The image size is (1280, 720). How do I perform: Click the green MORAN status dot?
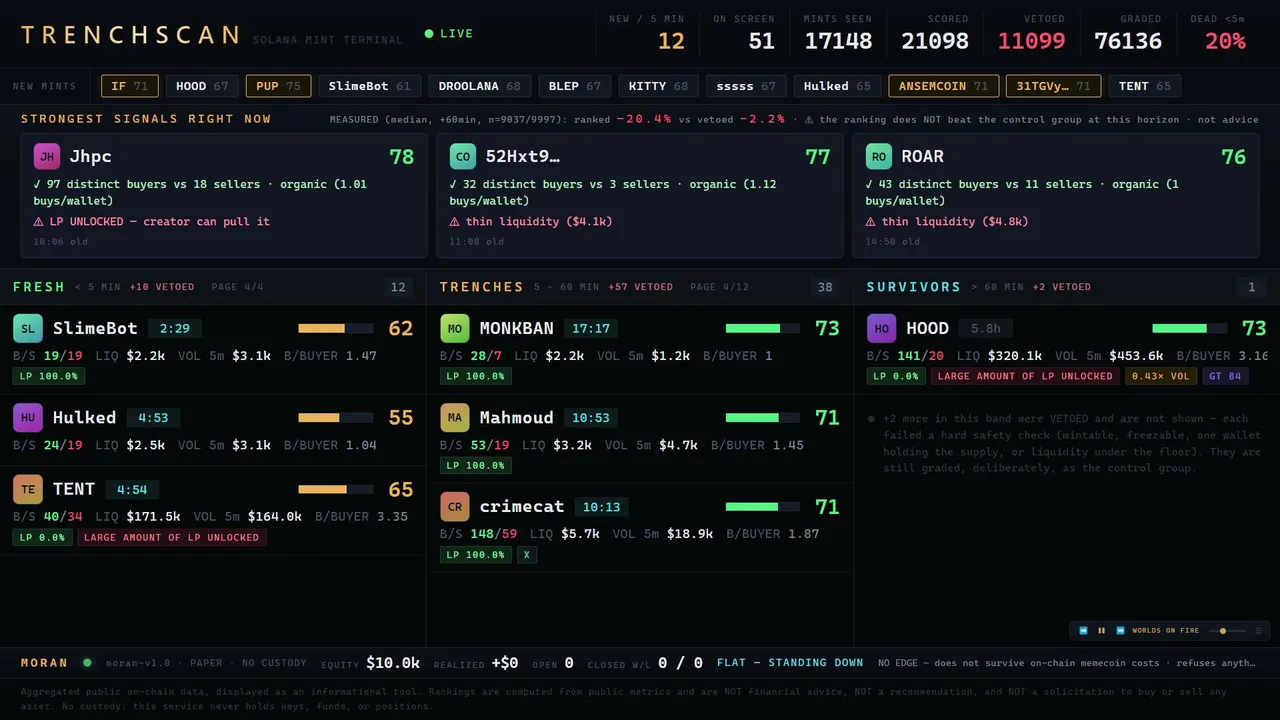point(87,662)
